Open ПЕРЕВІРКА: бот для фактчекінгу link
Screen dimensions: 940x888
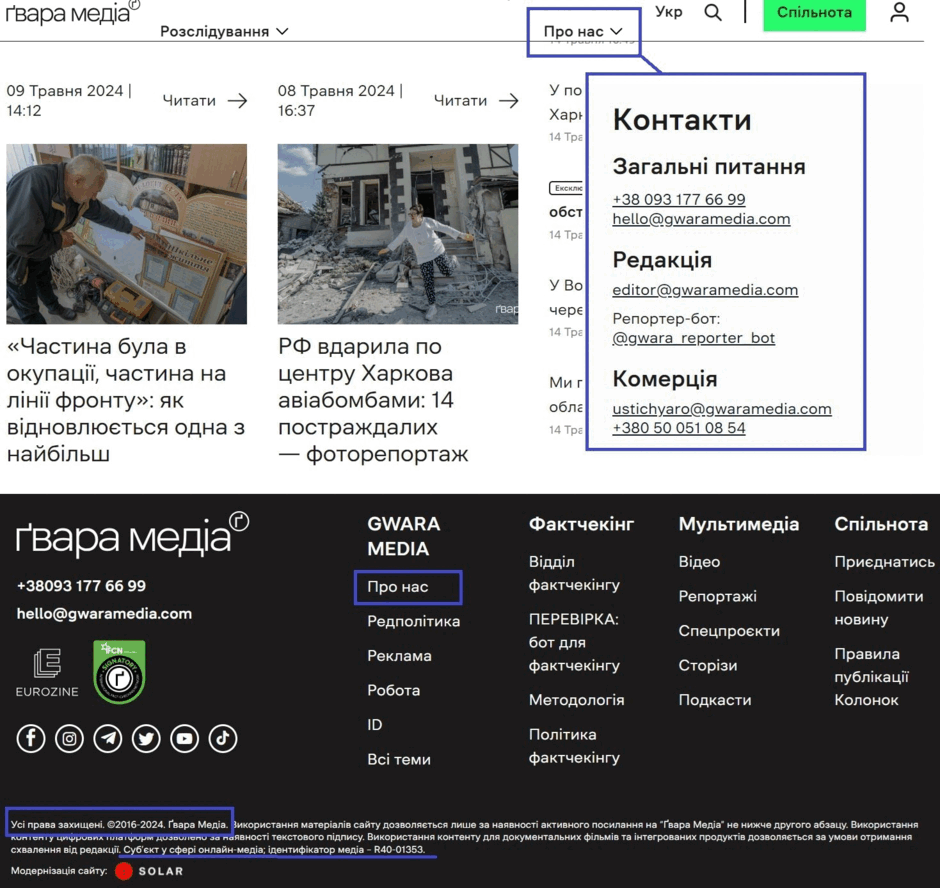(x=574, y=642)
